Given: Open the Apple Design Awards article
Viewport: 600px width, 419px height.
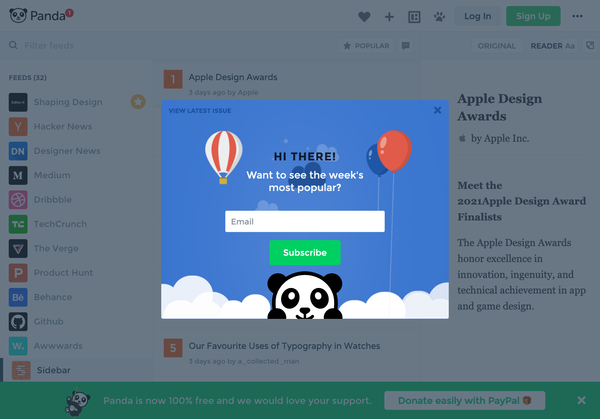Looking at the screenshot, I should 233,77.
